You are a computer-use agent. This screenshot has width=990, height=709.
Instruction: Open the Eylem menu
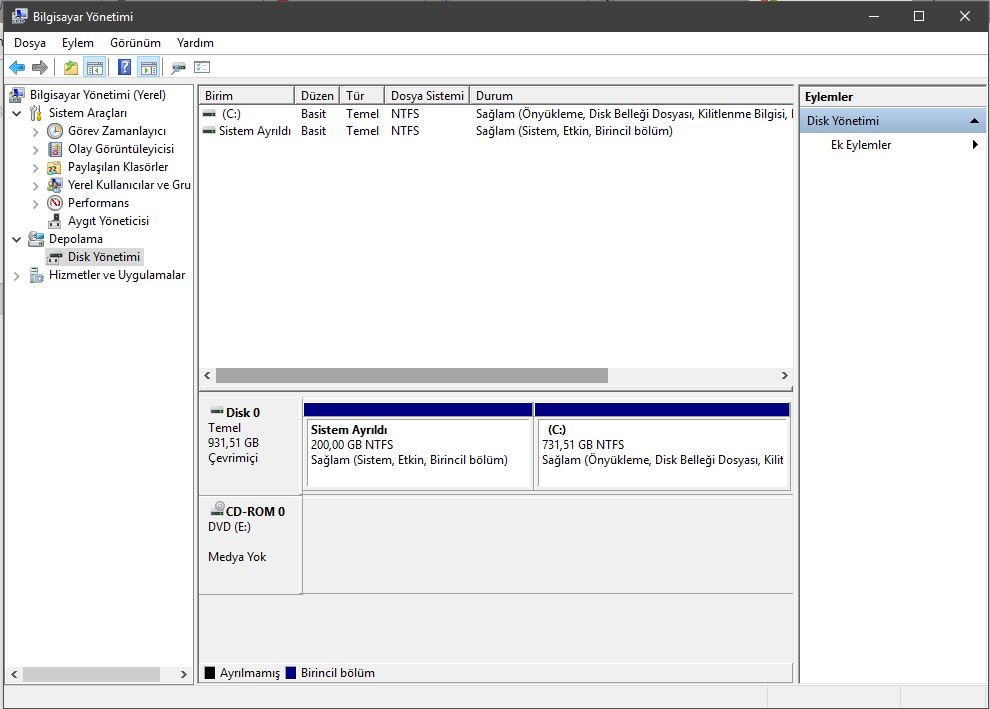[78, 43]
